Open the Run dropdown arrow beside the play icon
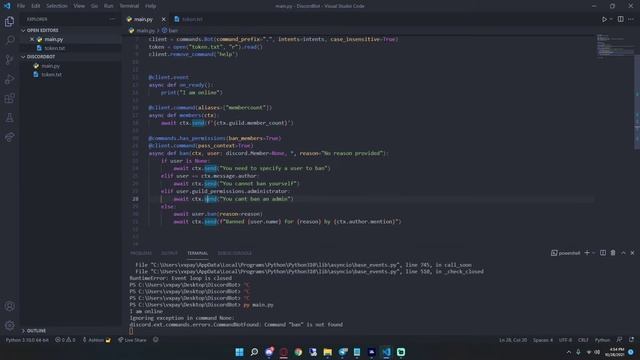This screenshot has height=360, width=640. pyautogui.click(x=611, y=19)
